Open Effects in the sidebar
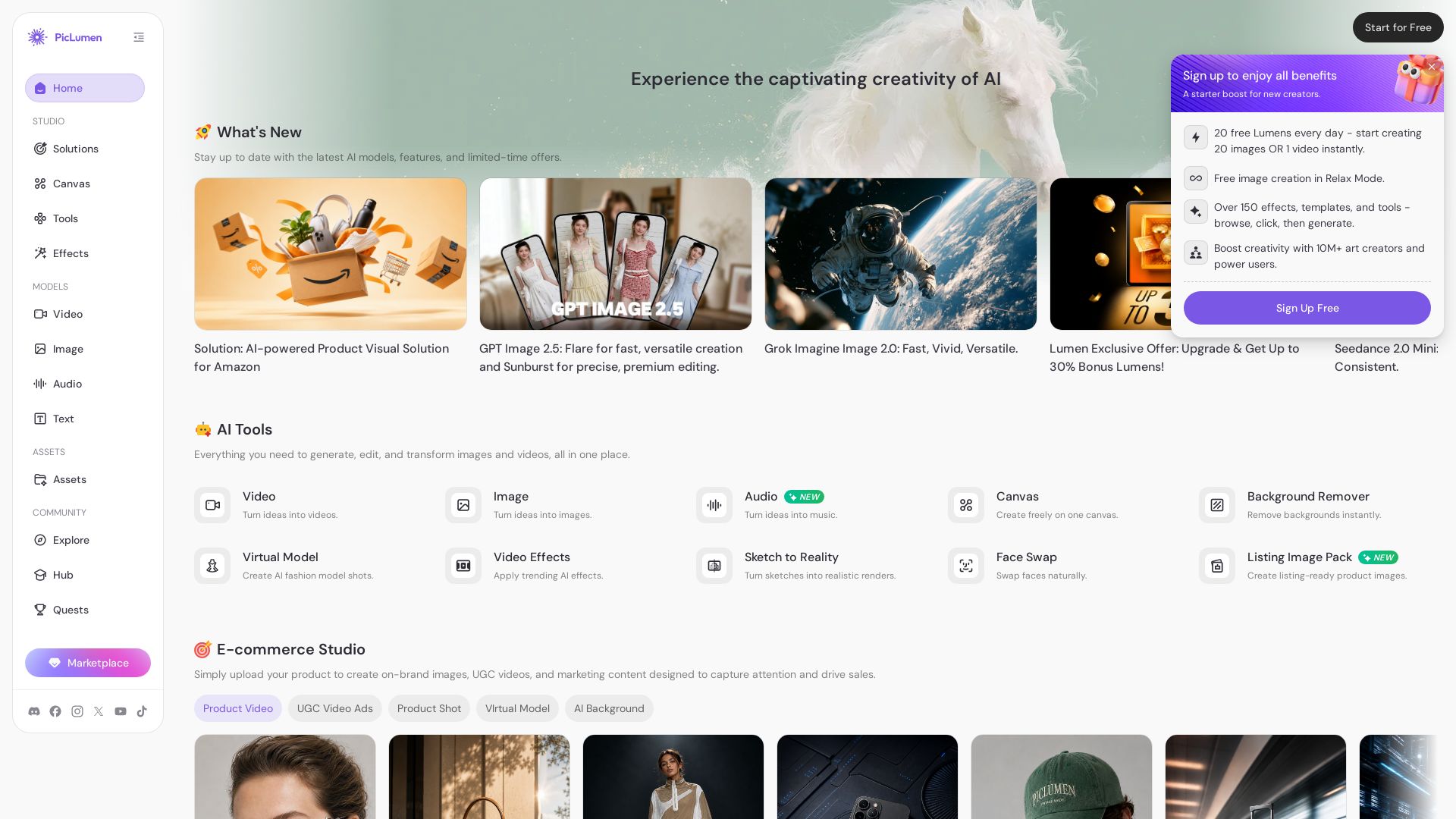This screenshot has height=819, width=1456. [85, 253]
